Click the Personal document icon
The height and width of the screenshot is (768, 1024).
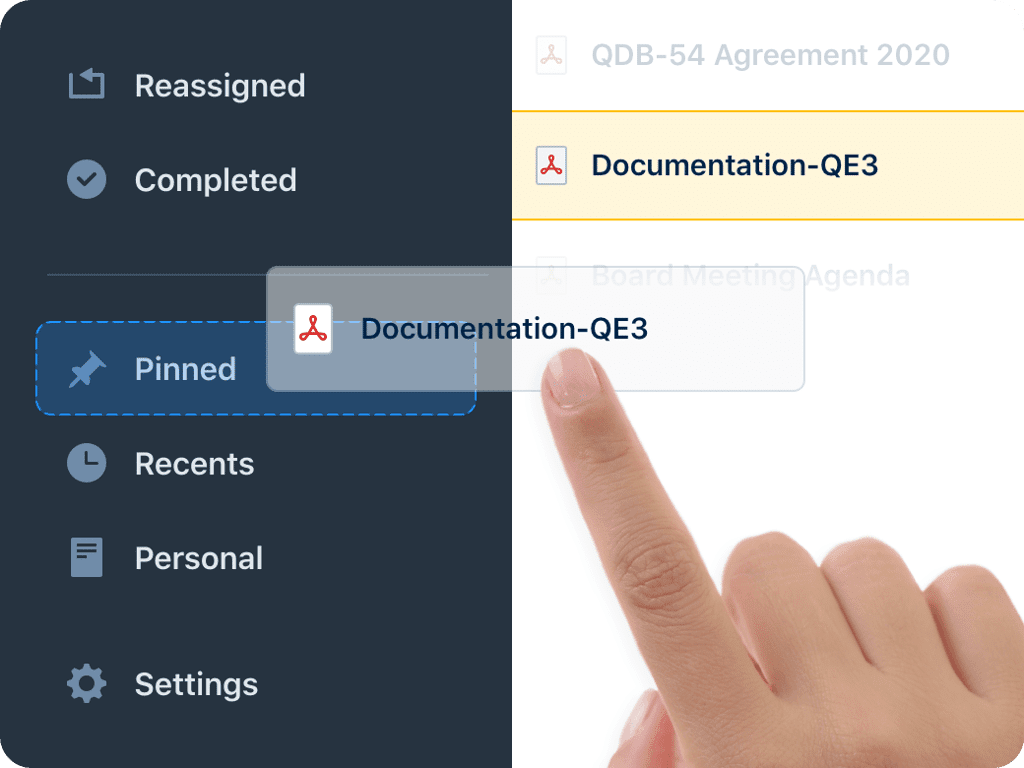(86, 557)
